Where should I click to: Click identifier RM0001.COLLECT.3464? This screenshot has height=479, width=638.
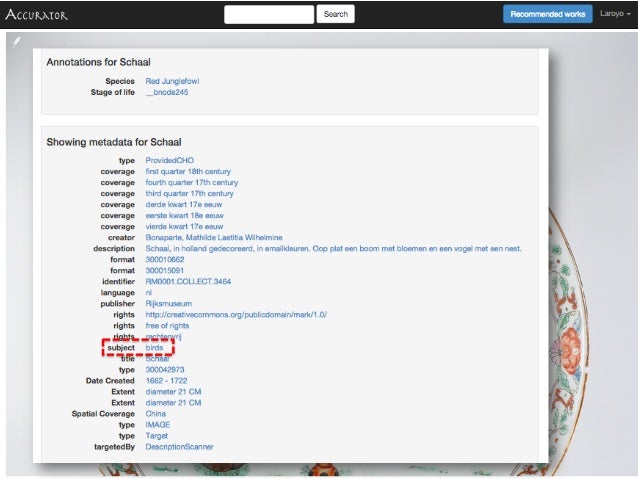click(188, 281)
